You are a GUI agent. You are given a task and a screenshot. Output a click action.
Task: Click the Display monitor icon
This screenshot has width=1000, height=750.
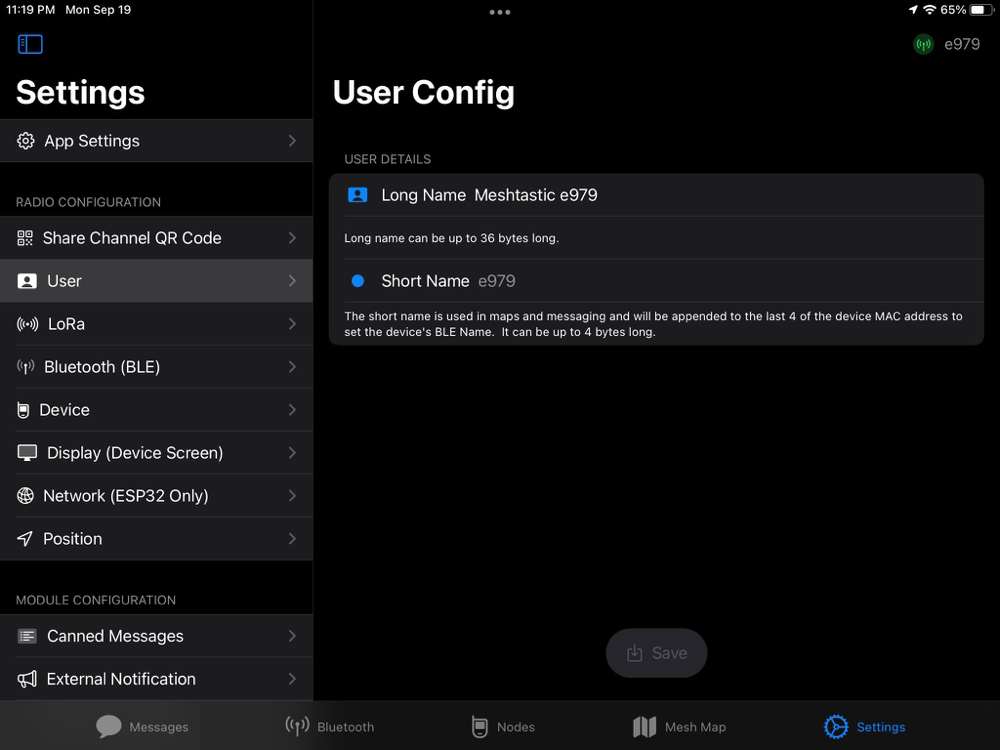tap(27, 453)
